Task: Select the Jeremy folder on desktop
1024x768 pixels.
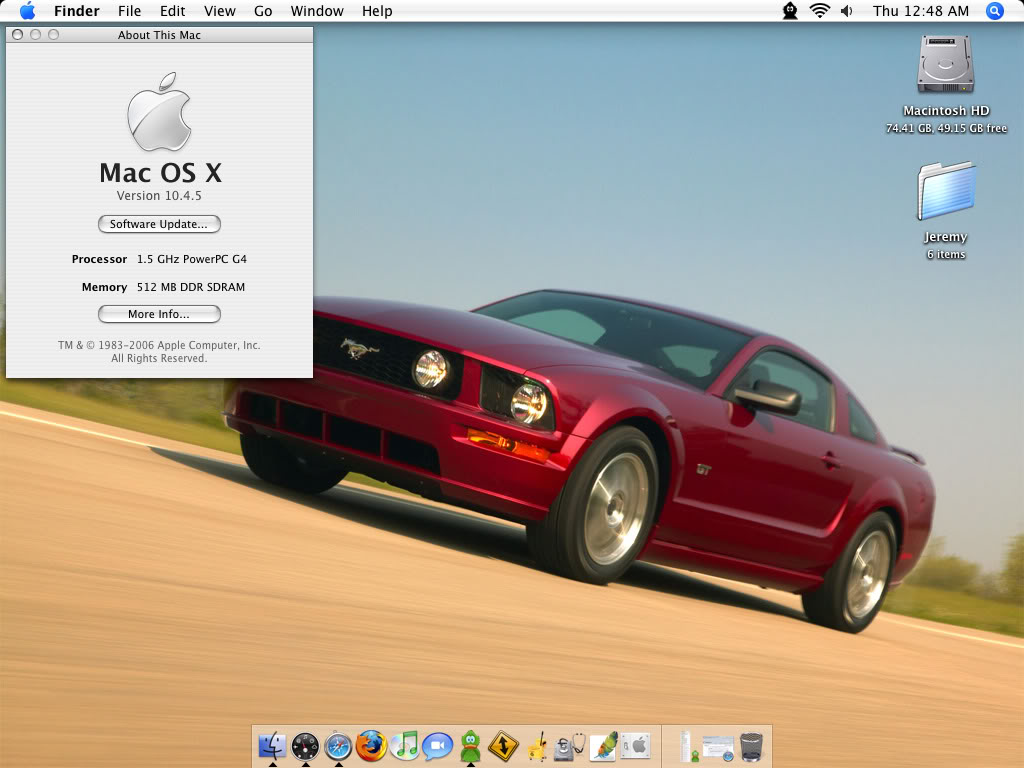Action: (946, 191)
